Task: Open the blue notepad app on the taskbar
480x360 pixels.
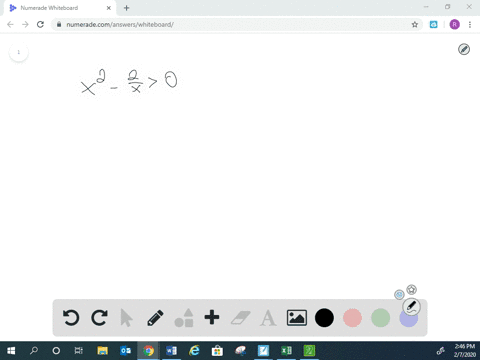Action: tap(263, 351)
